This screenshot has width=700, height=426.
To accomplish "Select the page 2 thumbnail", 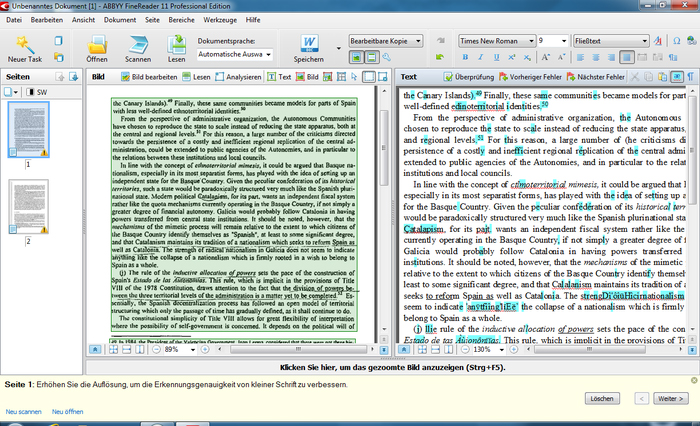I will [28, 207].
